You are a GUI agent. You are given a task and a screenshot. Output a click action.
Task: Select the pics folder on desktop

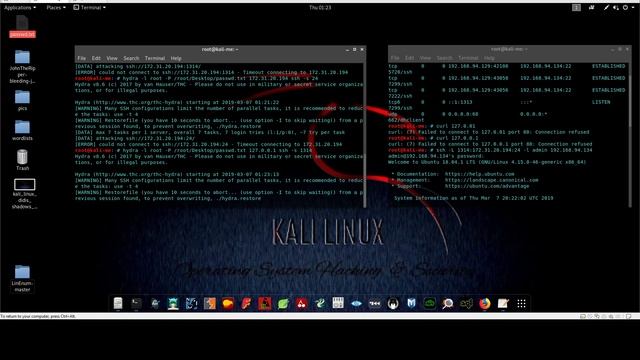coord(22,100)
